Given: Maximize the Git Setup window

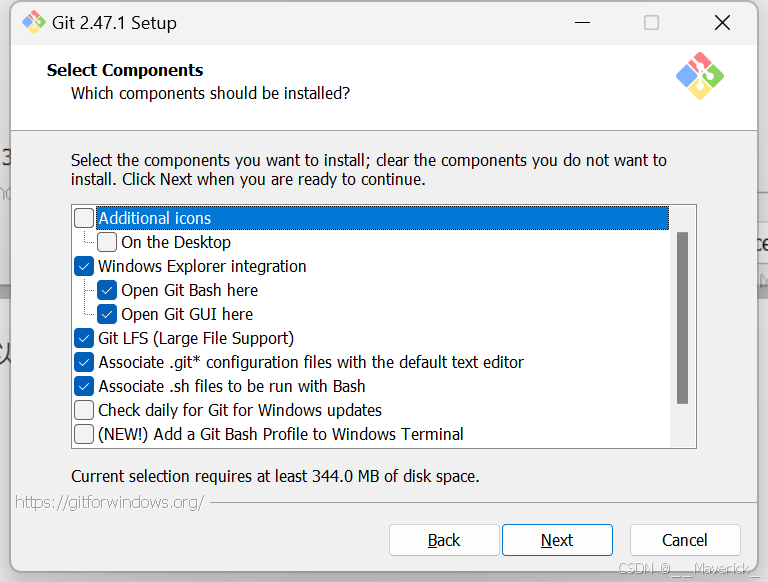Looking at the screenshot, I should [651, 22].
